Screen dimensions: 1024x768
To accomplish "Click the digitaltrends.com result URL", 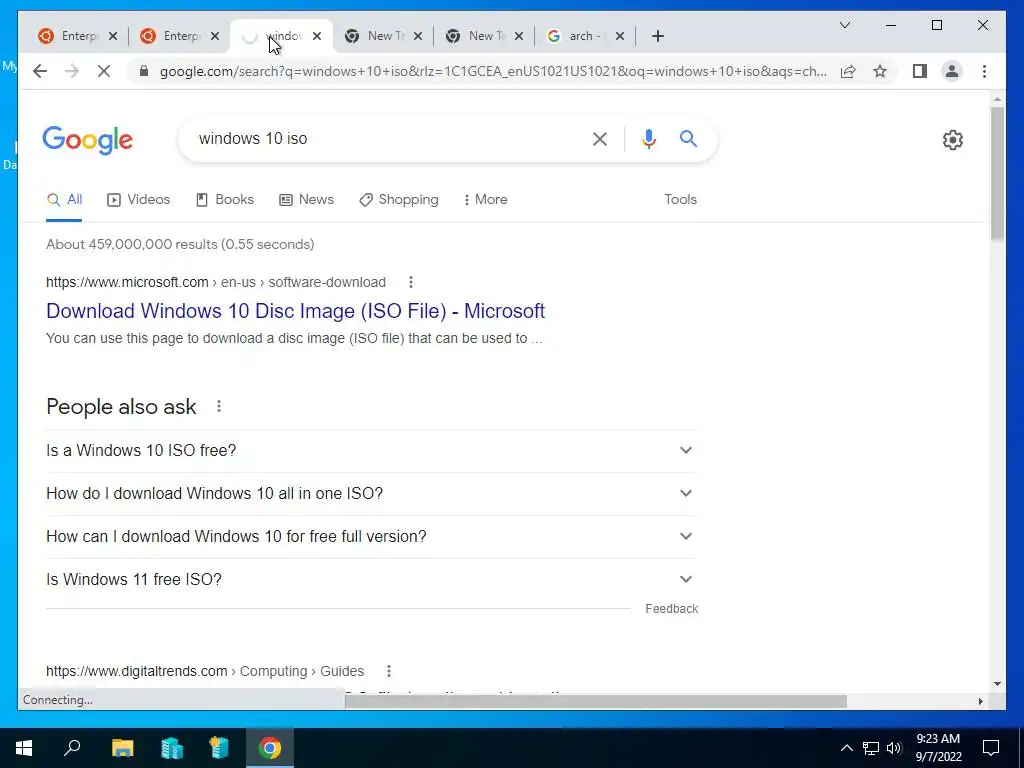I will pos(205,671).
